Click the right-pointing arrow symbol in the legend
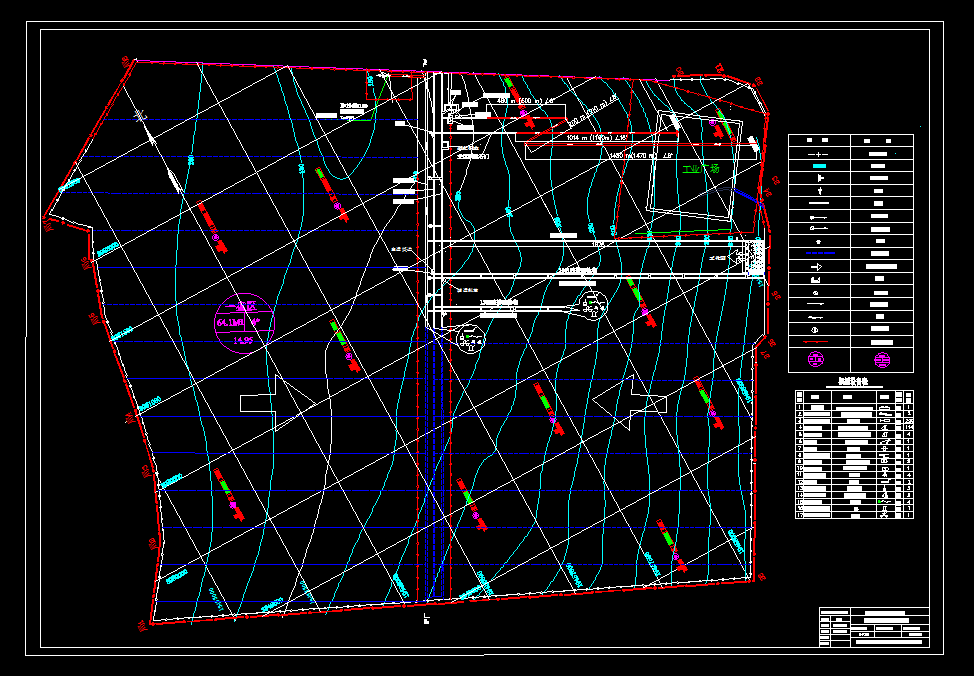Image resolution: width=974 pixels, height=676 pixels. point(817,267)
